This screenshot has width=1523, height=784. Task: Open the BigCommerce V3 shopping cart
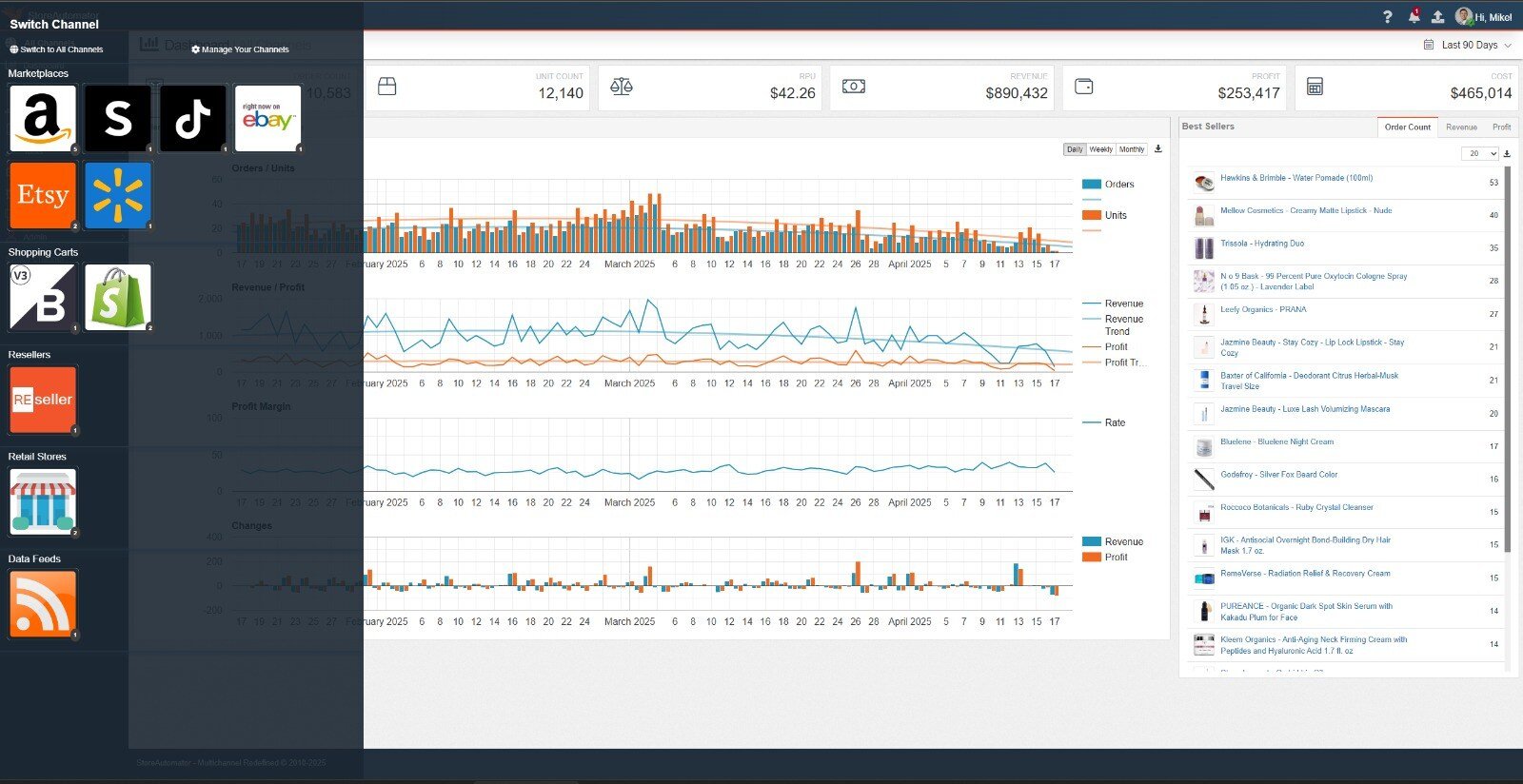click(43, 298)
